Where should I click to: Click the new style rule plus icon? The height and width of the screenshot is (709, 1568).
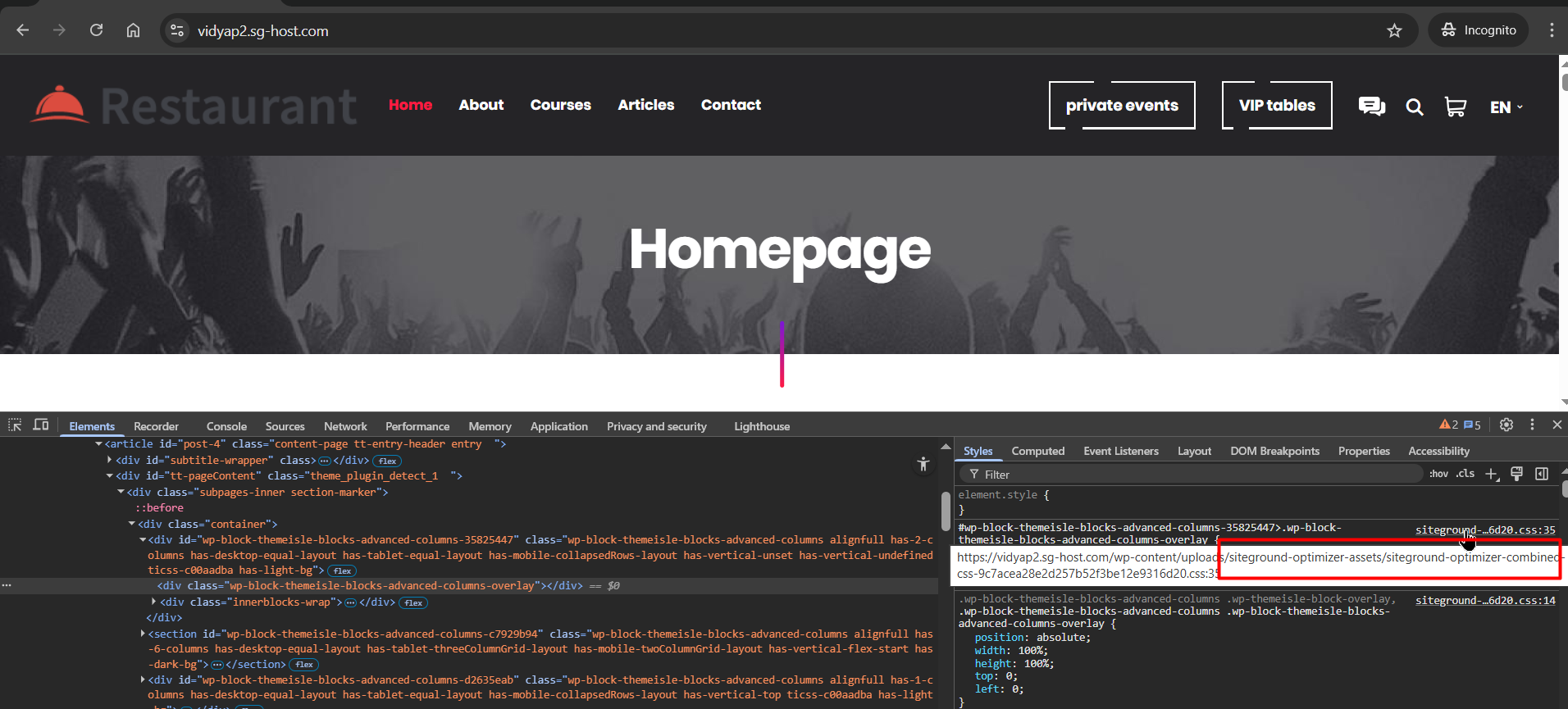tap(1492, 474)
